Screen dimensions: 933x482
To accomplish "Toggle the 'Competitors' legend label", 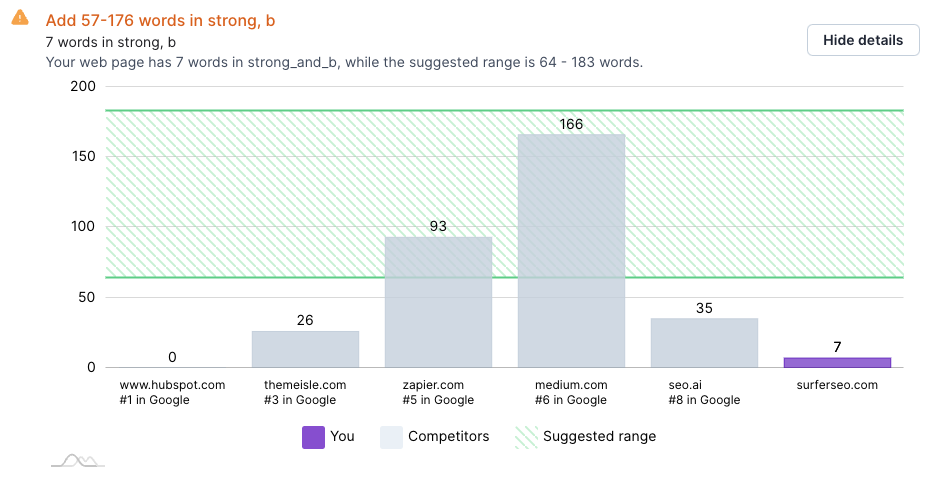I will click(447, 437).
